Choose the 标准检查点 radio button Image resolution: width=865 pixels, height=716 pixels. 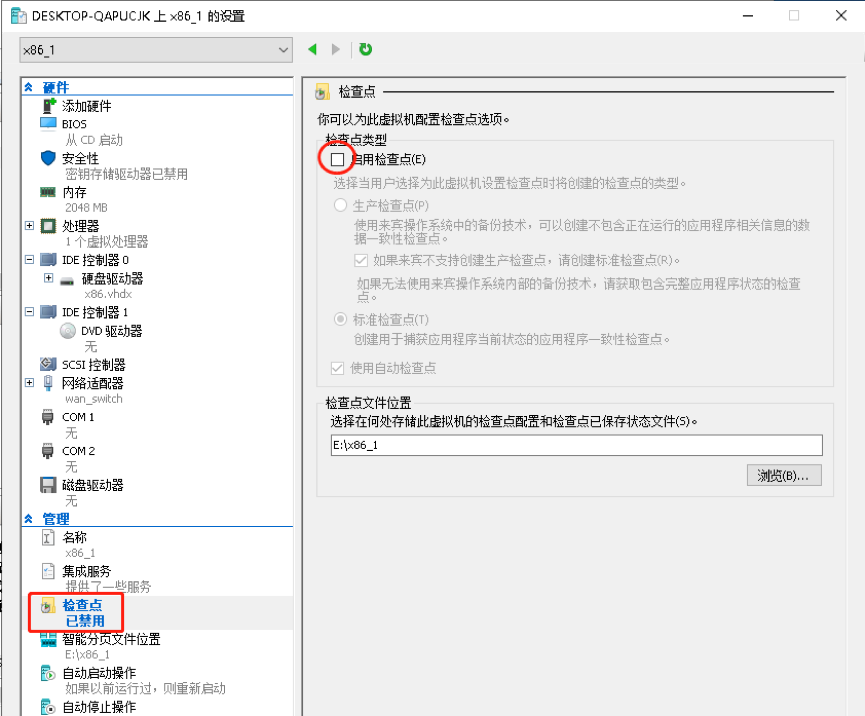[340, 319]
